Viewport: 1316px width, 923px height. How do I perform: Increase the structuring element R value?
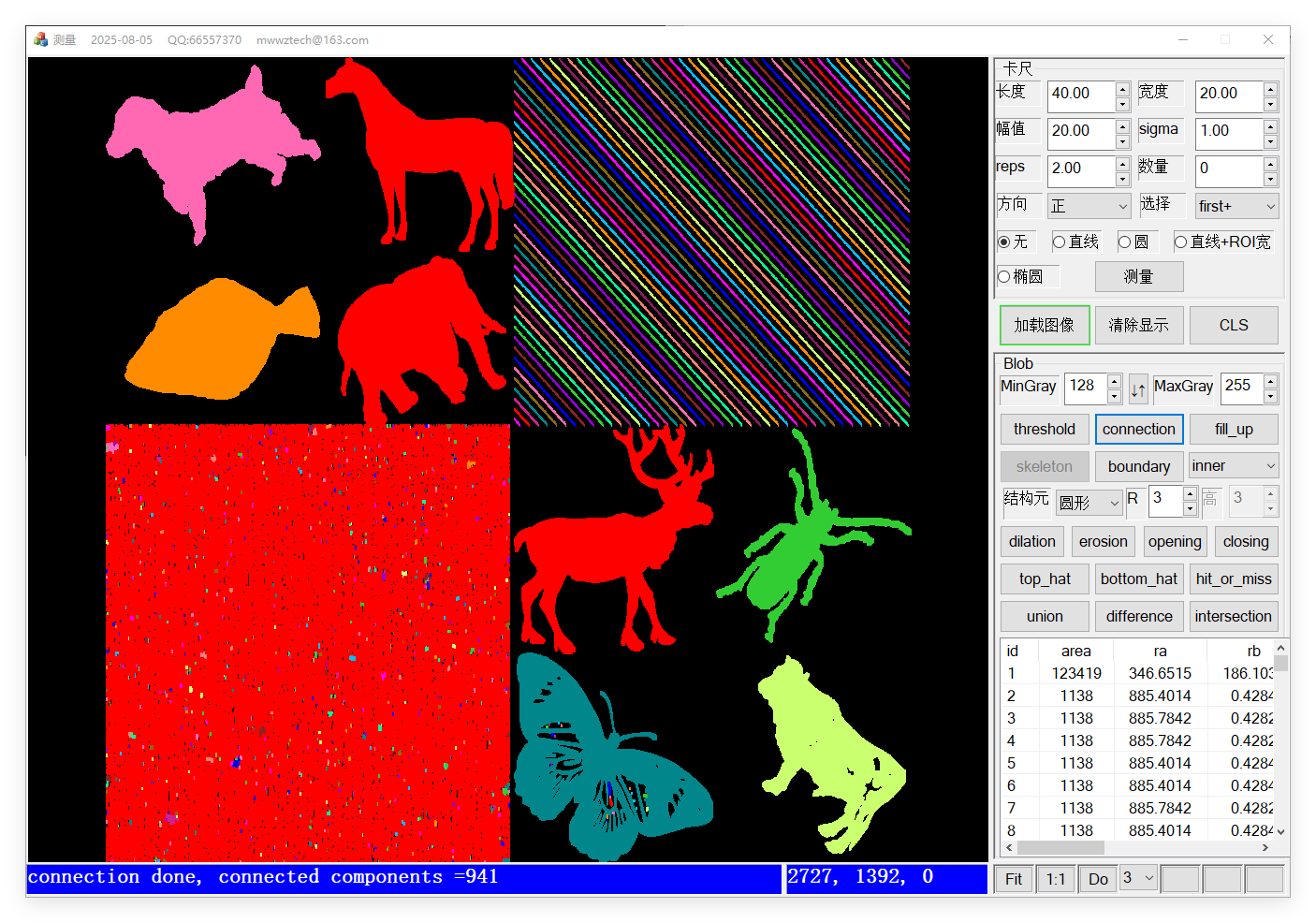tap(1190, 492)
